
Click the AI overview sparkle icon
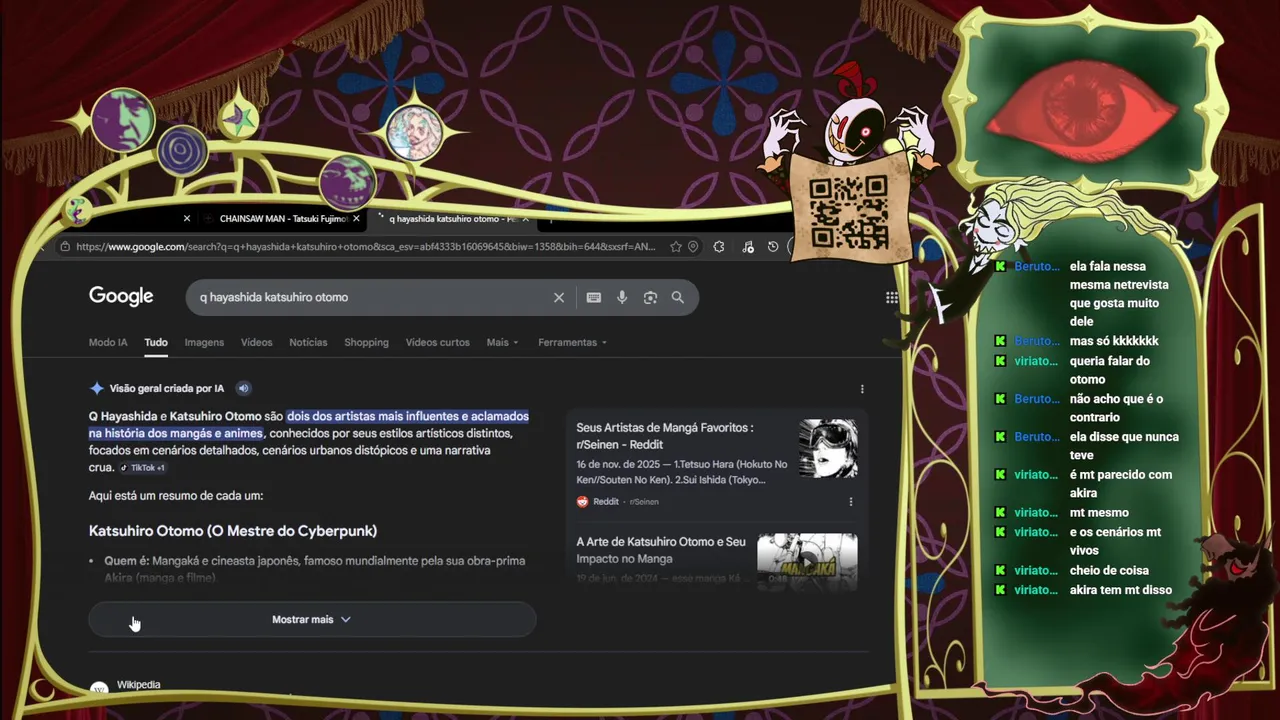click(97, 388)
